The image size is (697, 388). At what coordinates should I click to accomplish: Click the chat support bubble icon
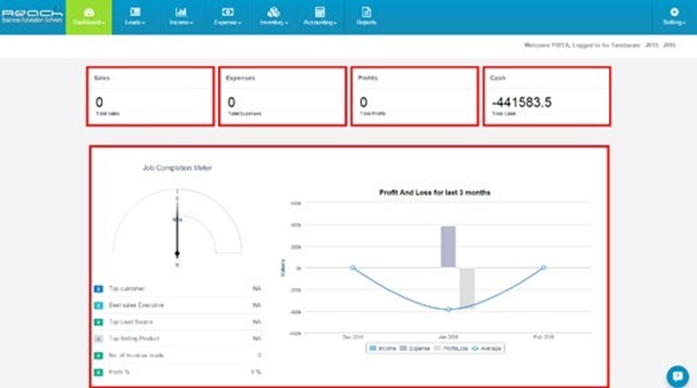pyautogui.click(x=677, y=376)
